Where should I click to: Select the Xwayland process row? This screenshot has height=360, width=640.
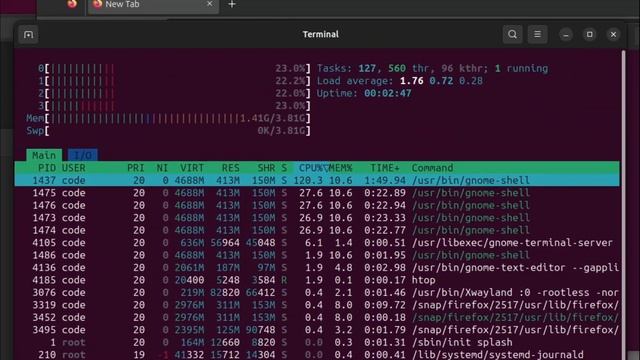pyautogui.click(x=317, y=292)
